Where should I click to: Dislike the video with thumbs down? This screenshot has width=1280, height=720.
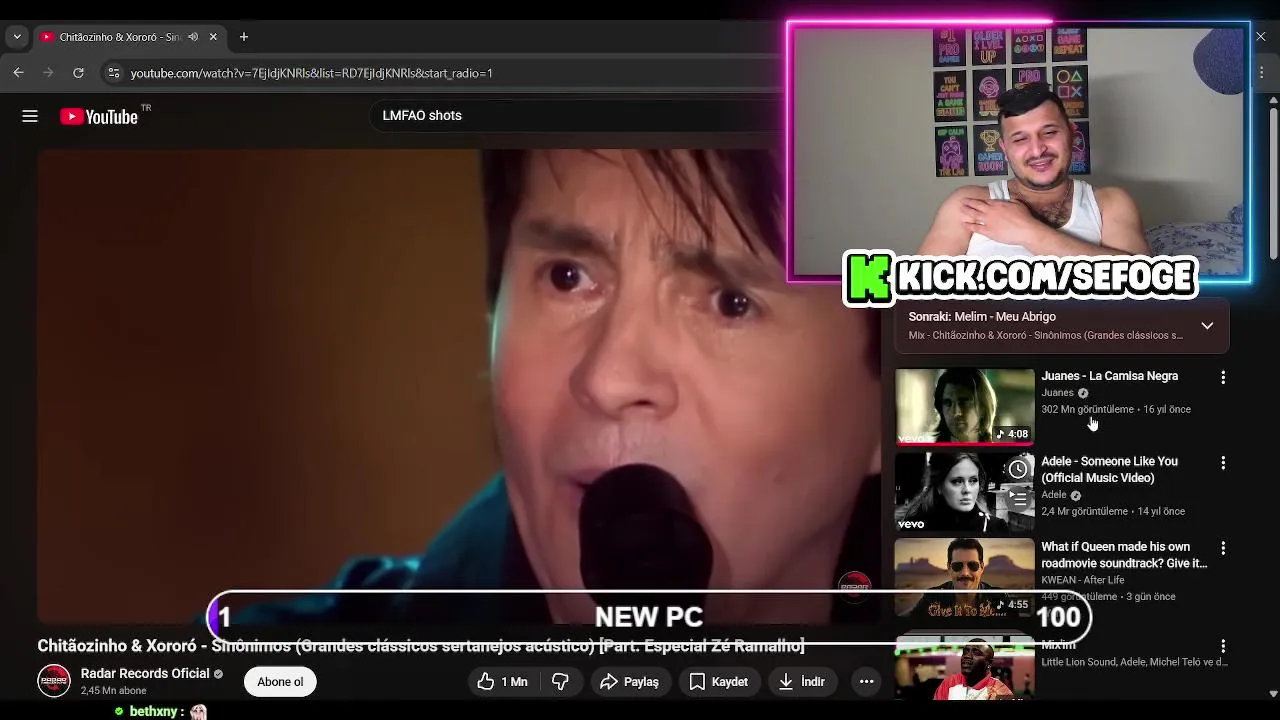point(560,682)
